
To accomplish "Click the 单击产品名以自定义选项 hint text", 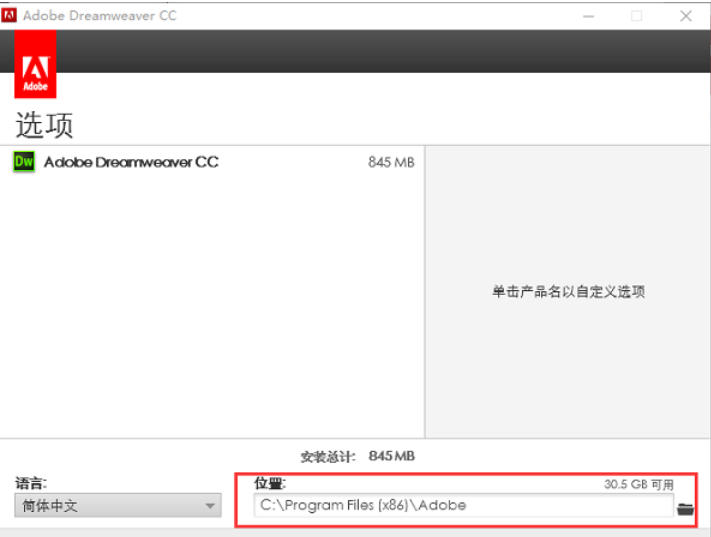I will [x=568, y=292].
